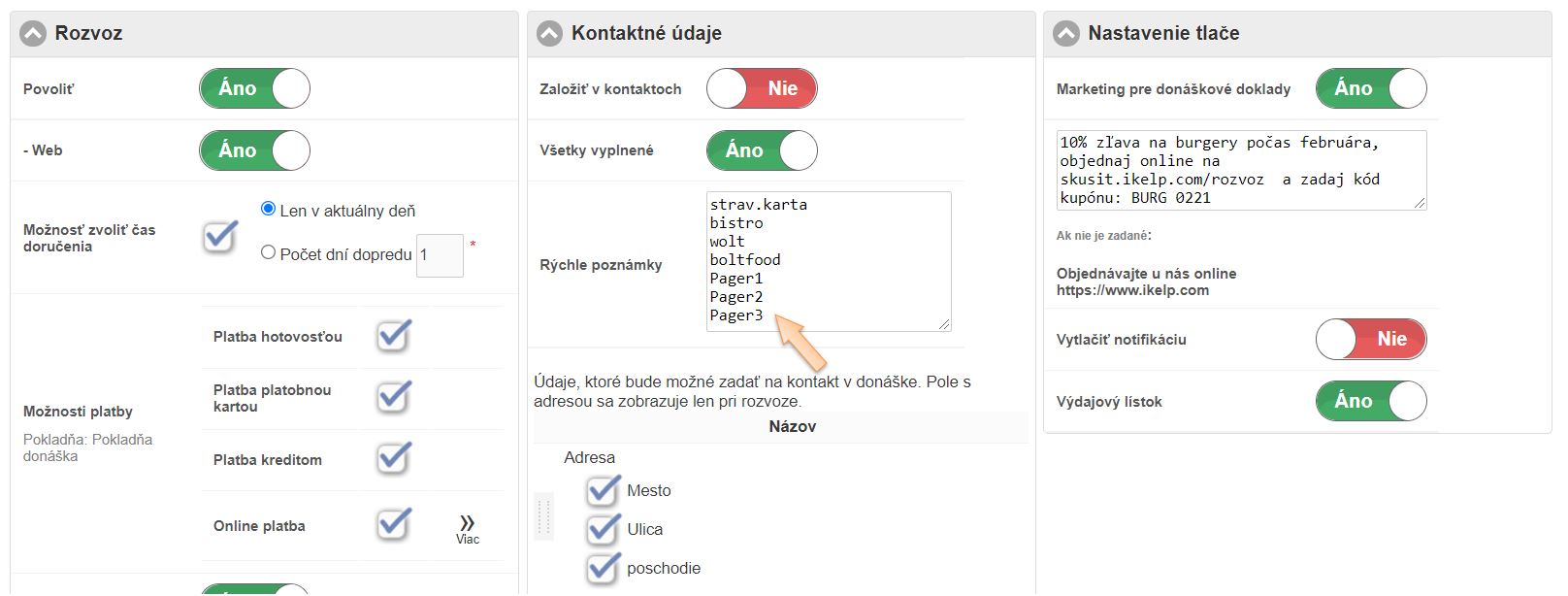Screen dimensions: 1568x596
Task: Uncheck the Mesto address checkbox
Action: 603,490
